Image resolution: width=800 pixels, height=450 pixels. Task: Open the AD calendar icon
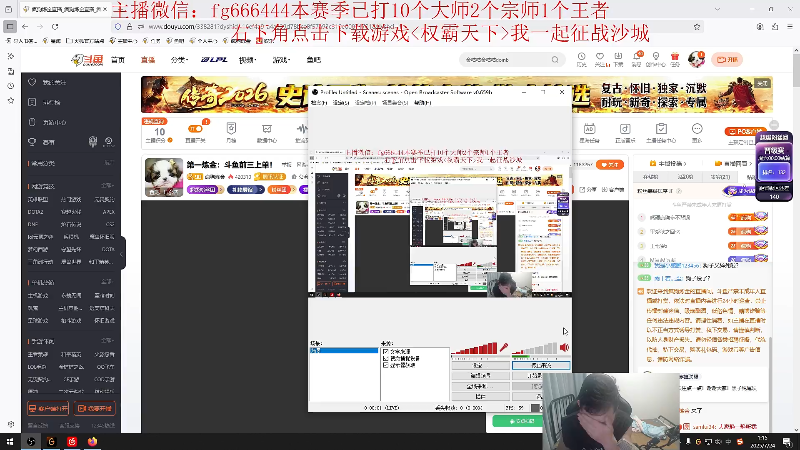(x=589, y=129)
